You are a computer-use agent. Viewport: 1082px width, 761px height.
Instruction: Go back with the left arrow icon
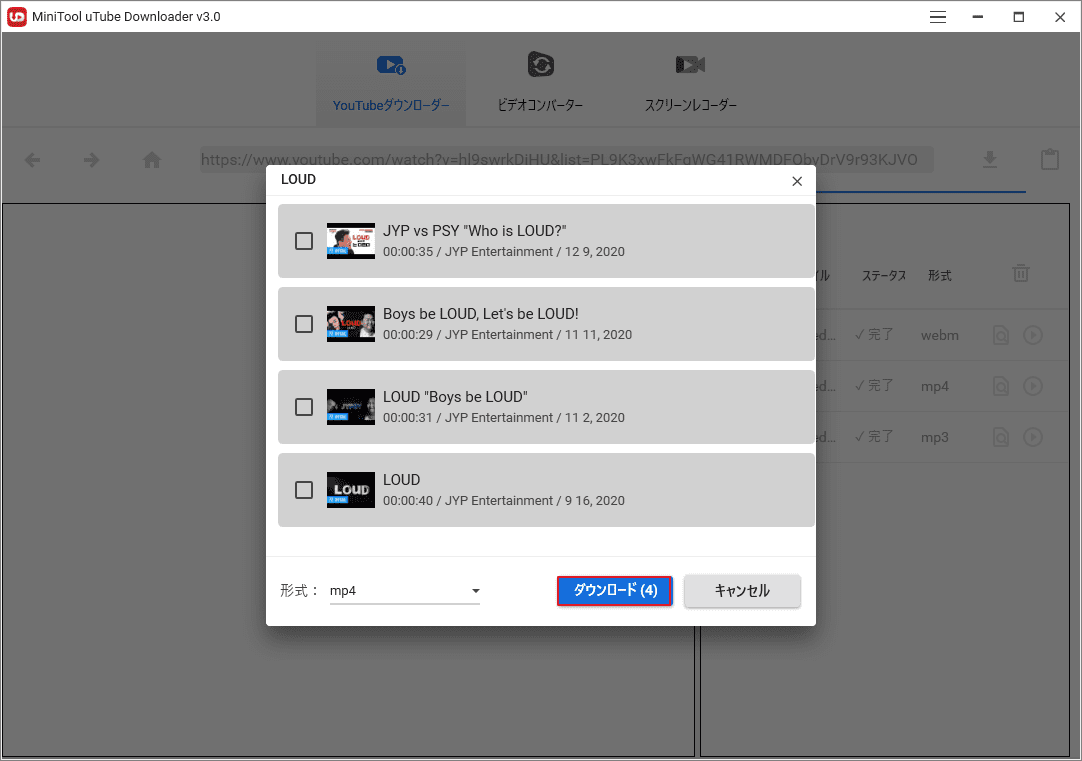[32, 160]
